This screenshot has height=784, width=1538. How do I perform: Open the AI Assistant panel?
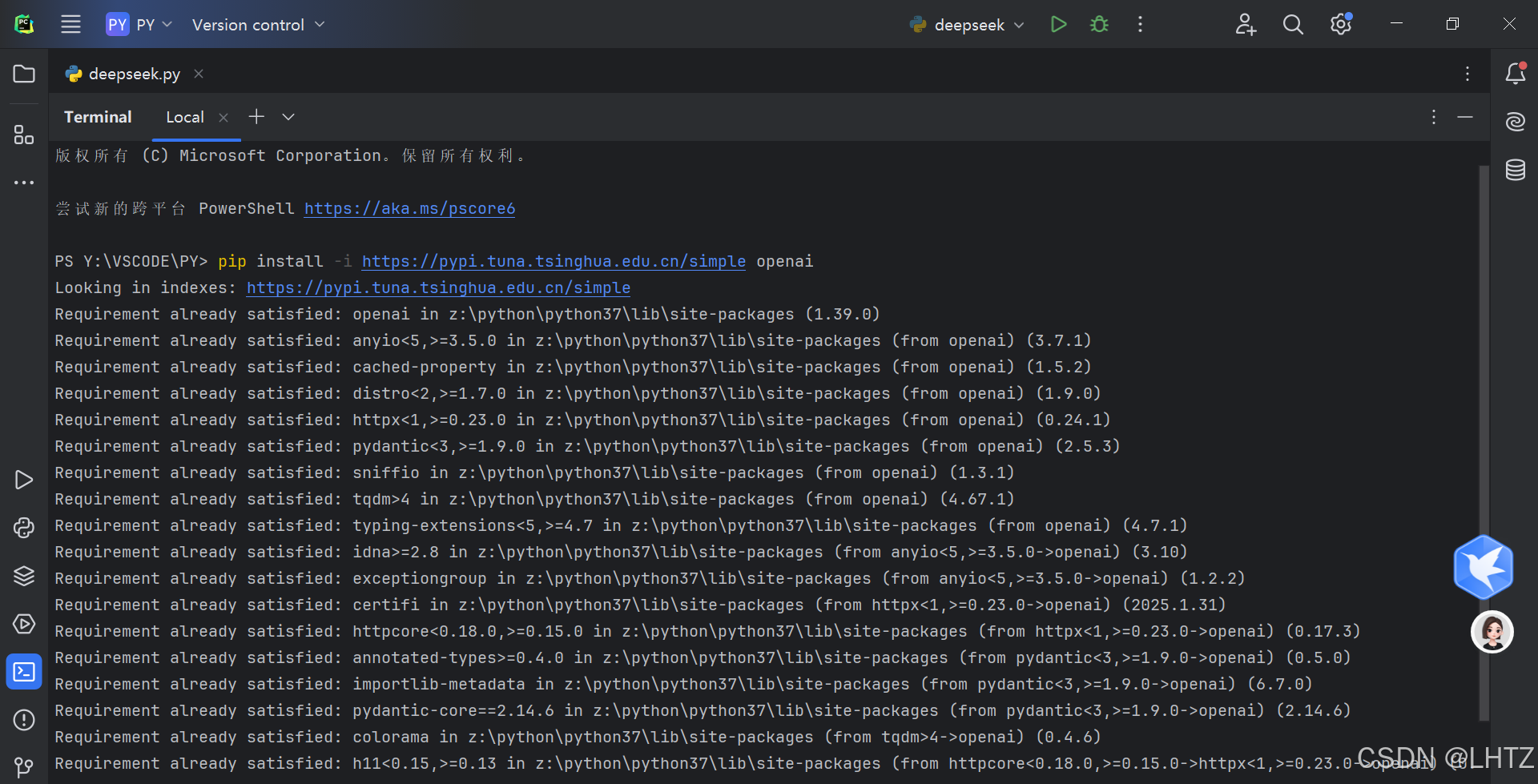click(1515, 122)
